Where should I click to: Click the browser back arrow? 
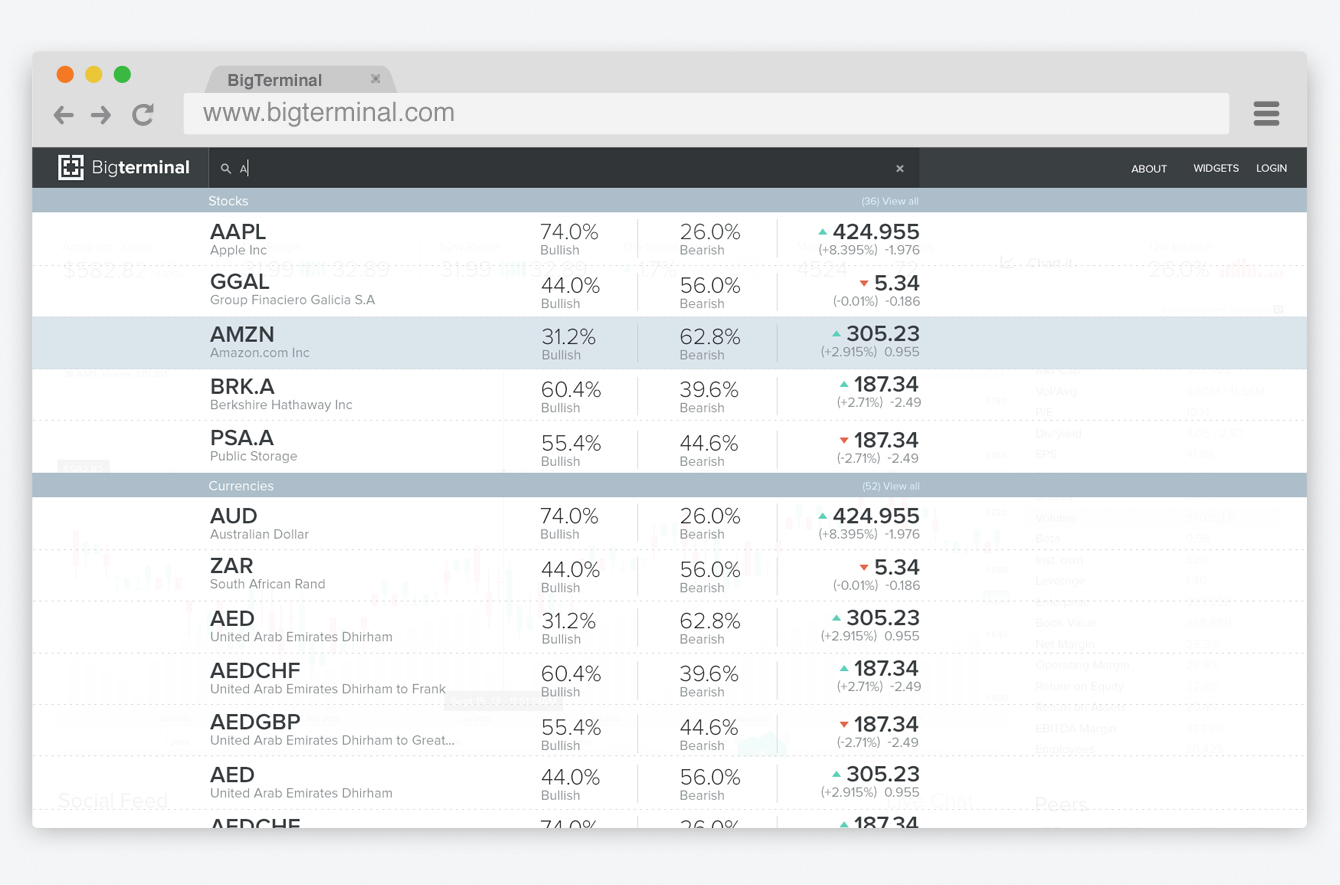64,115
